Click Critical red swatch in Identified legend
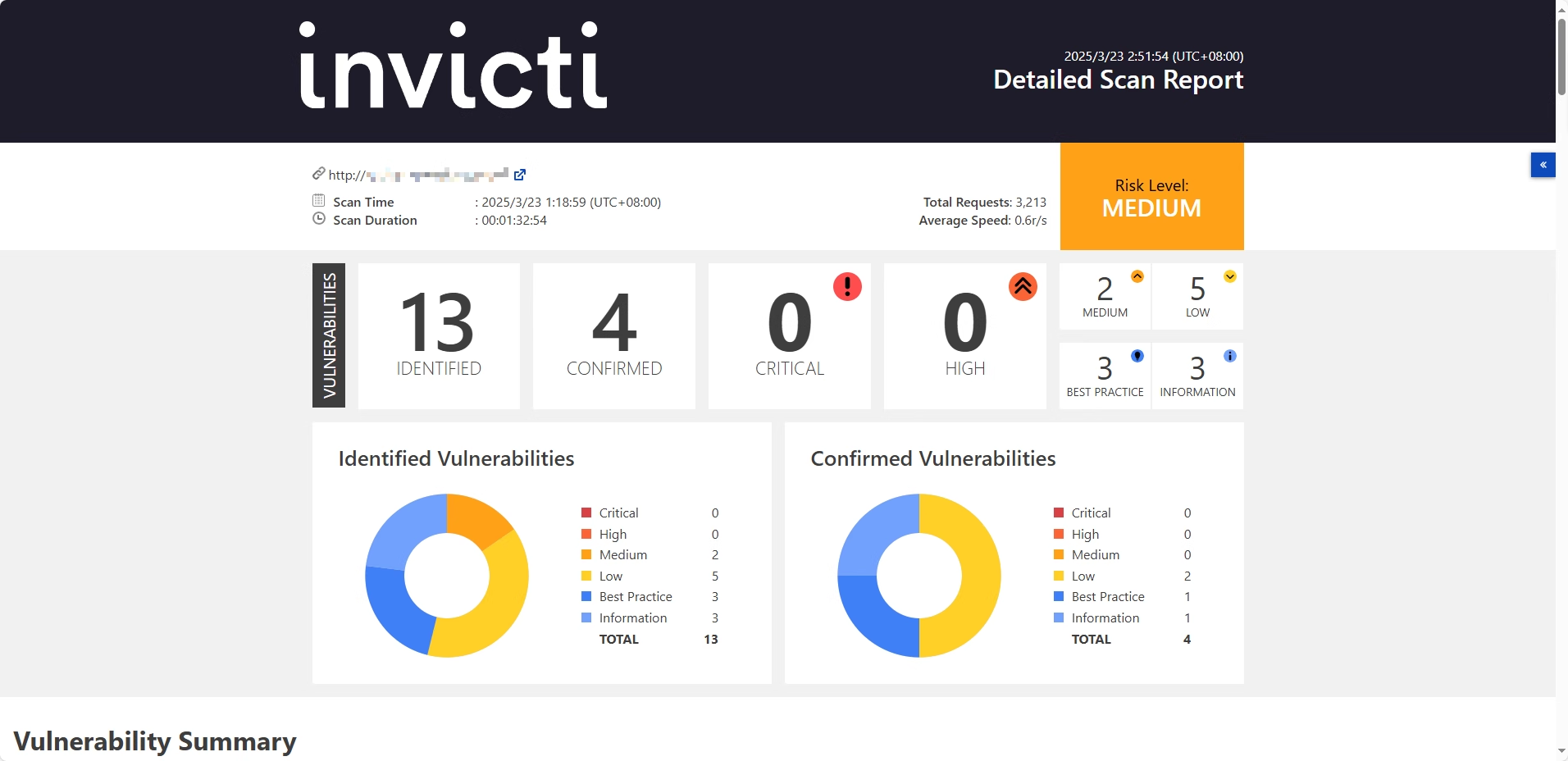This screenshot has height=761, width=1568. coord(586,513)
